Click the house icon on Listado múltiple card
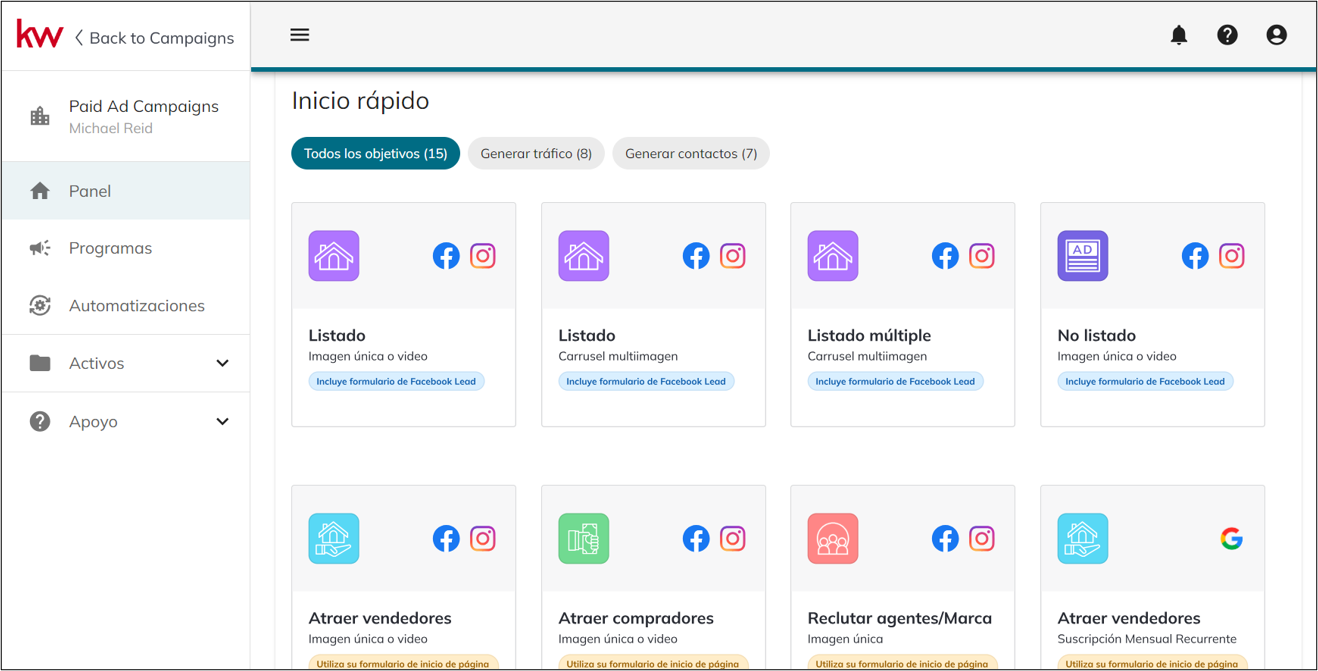 coord(832,256)
